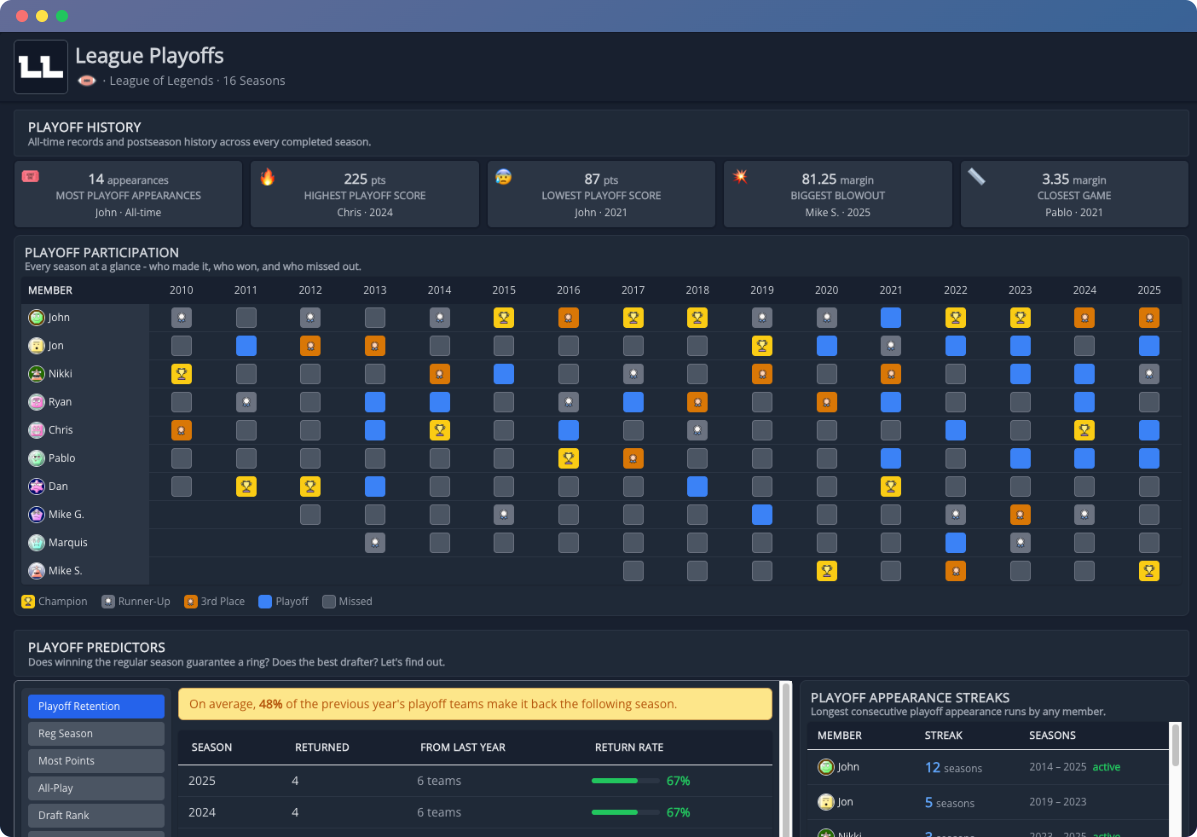Click the 2025 return rate progress bar

click(x=625, y=780)
